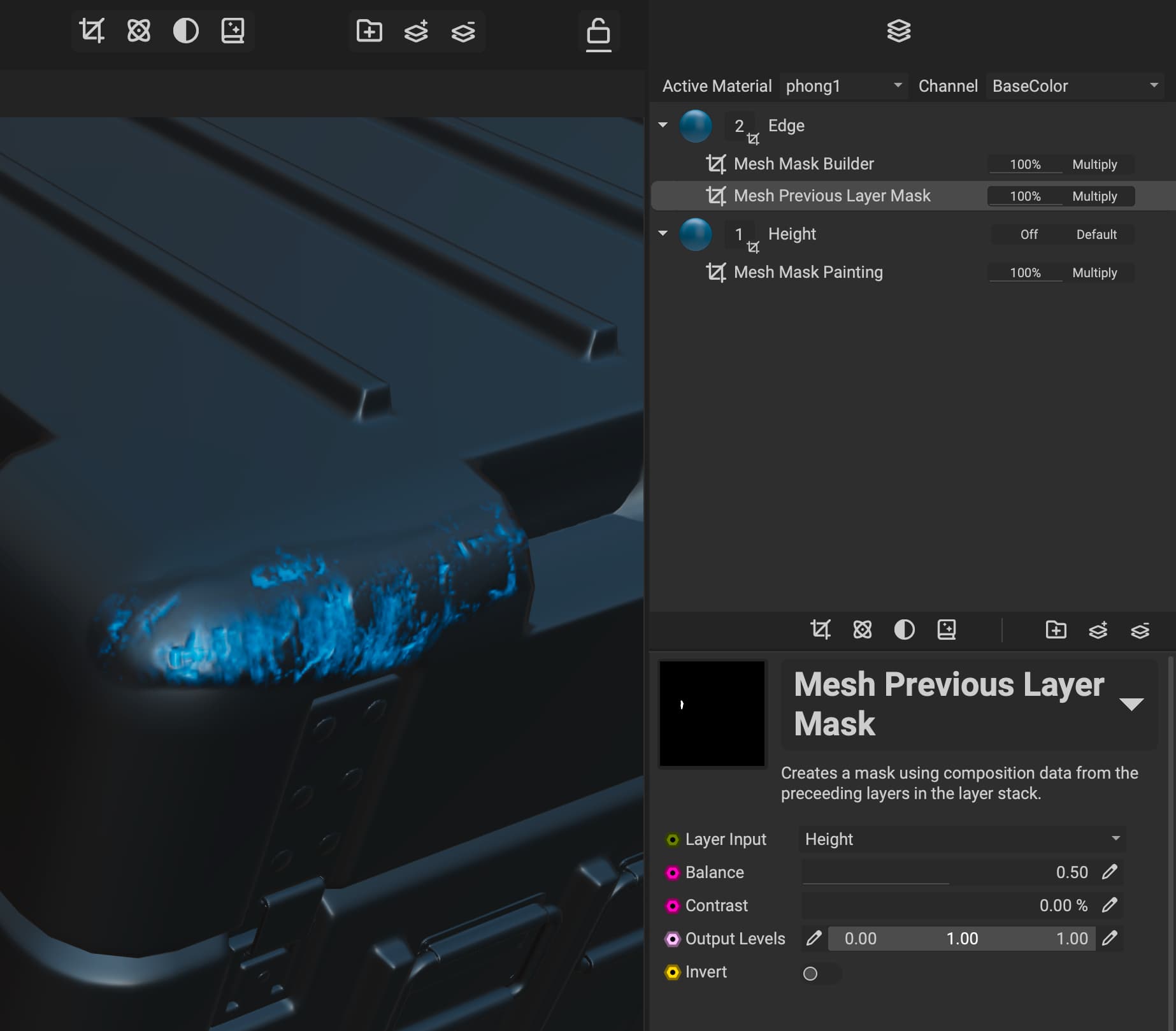Click the Multiply blend mode of Mesh Mask Builder
This screenshot has height=1031, width=1176.
click(1094, 164)
